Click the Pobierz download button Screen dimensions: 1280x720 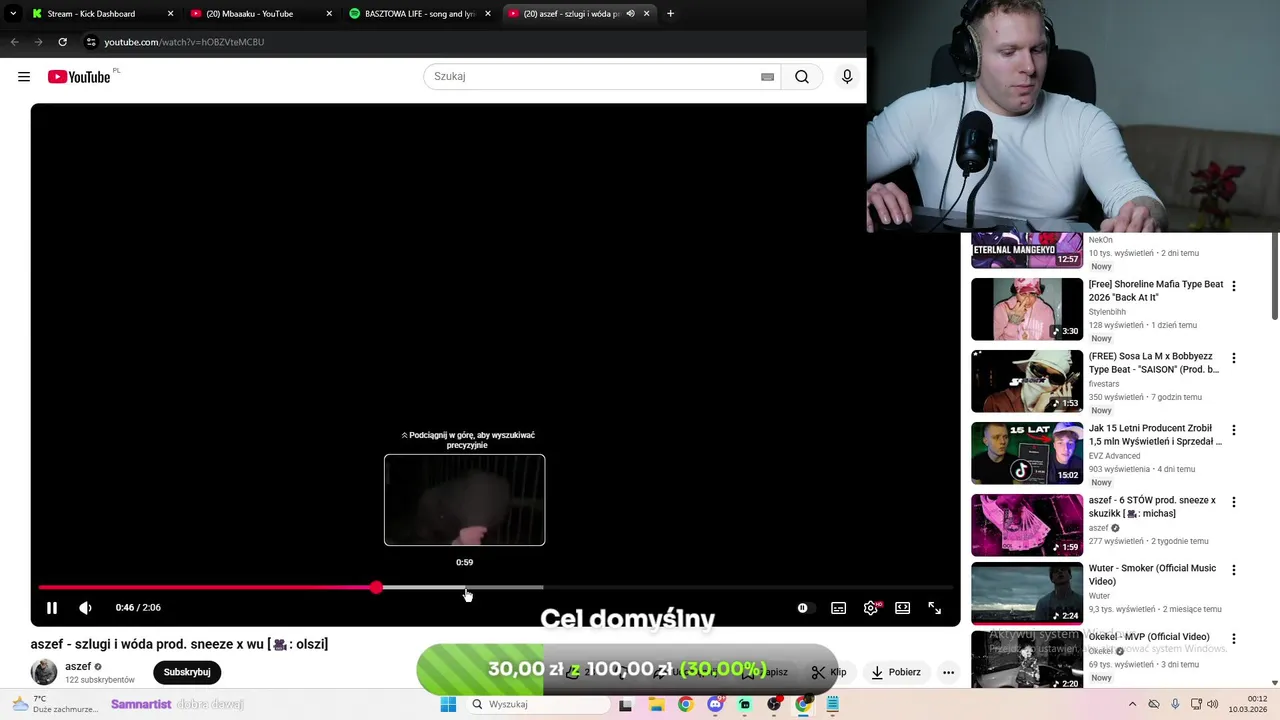[896, 672]
